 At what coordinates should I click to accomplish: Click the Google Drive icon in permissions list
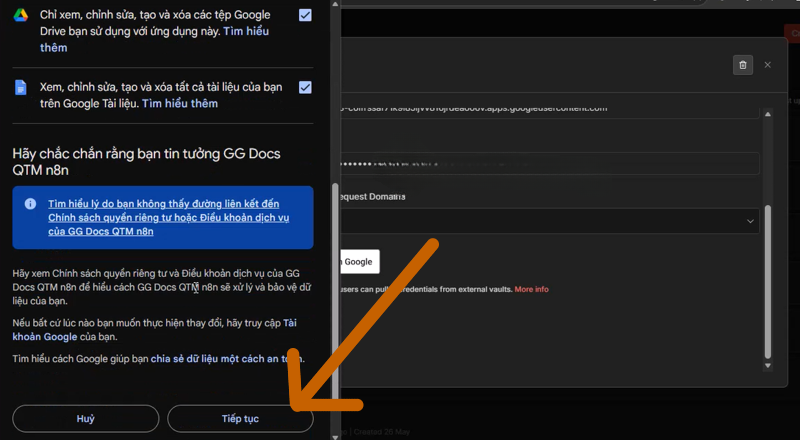point(20,15)
